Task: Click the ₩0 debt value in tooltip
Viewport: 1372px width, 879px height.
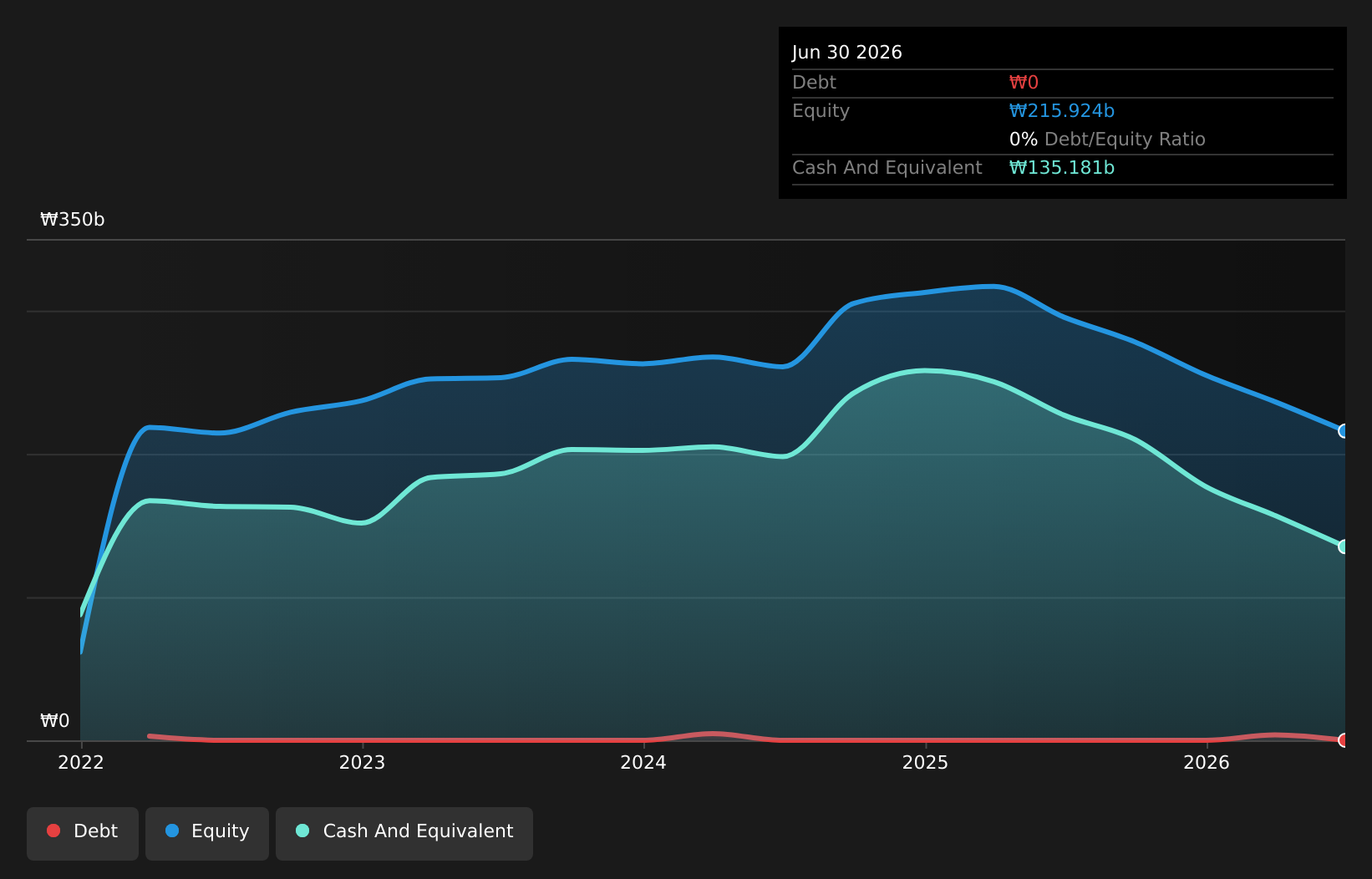Action: (x=1024, y=83)
